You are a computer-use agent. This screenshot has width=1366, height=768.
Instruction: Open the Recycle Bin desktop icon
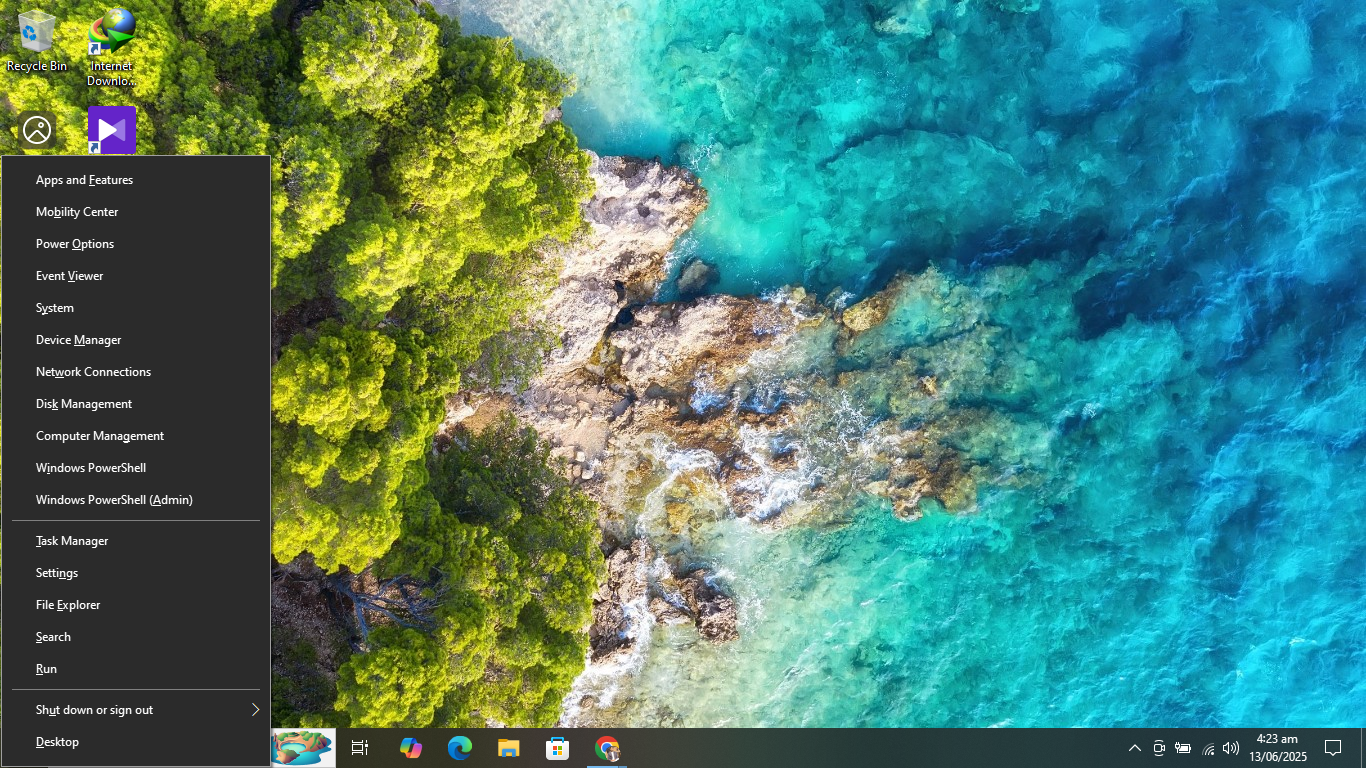37,40
